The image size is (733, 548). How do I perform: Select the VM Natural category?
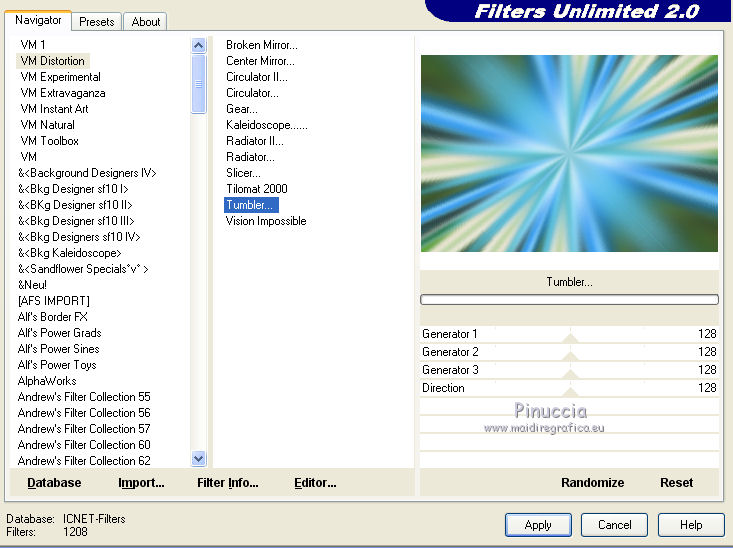[47, 125]
